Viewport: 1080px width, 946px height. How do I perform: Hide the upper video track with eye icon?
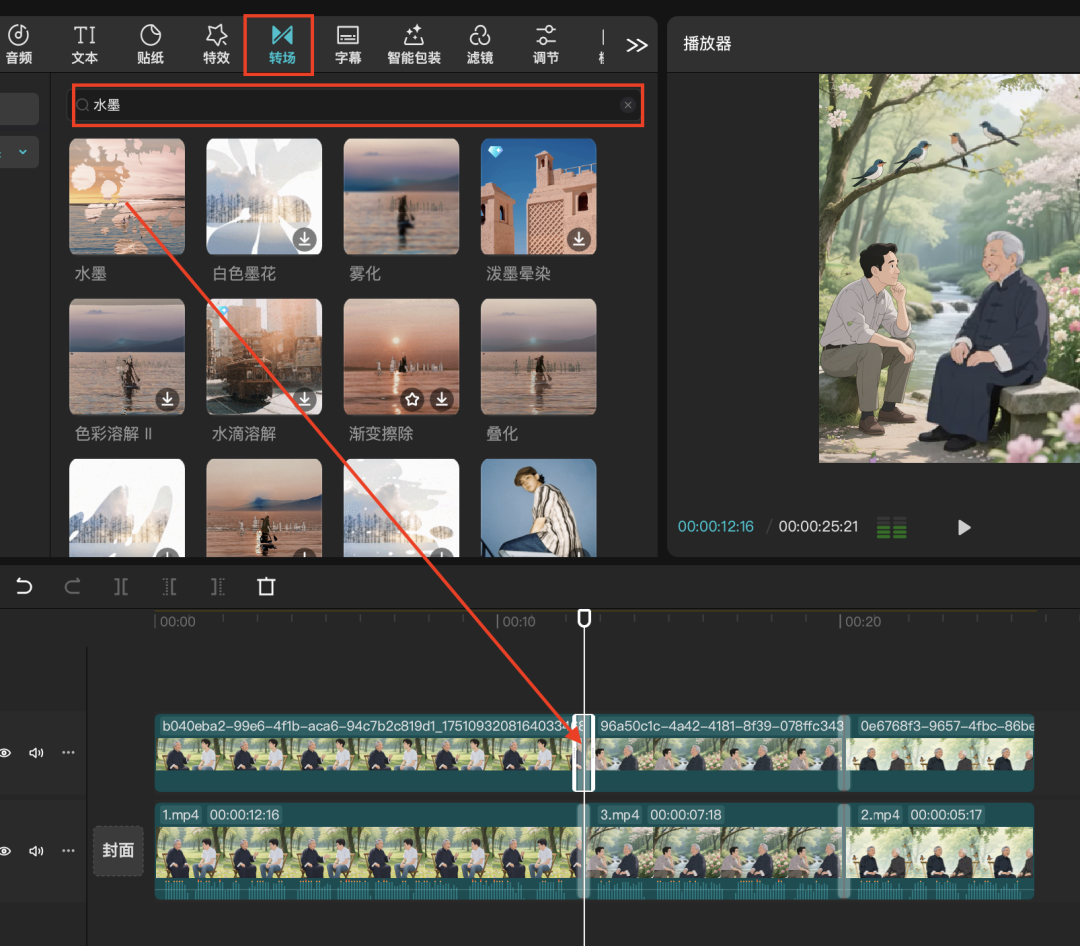(6, 753)
